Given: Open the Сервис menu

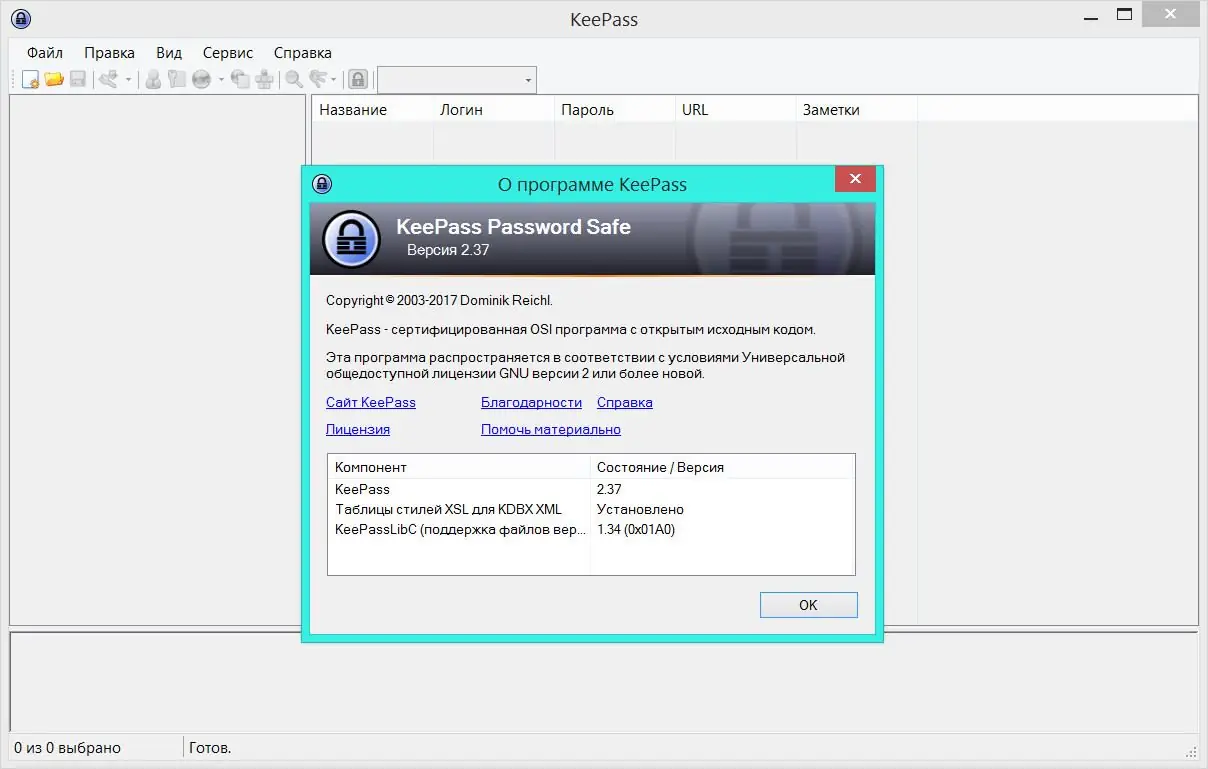Looking at the screenshot, I should (226, 52).
